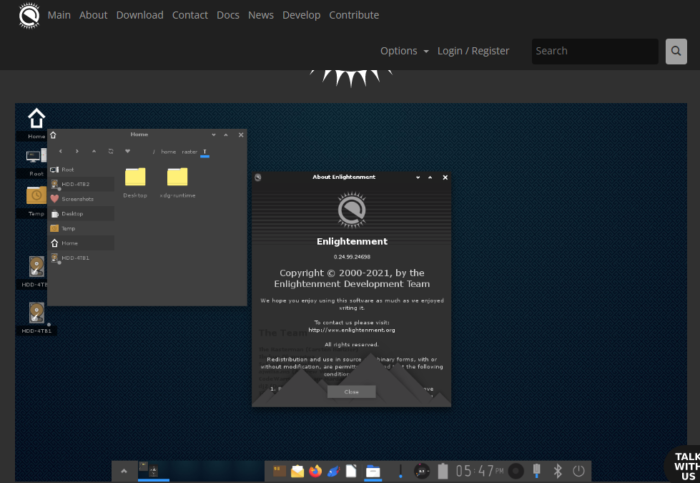Open the Home desktop icon
The height and width of the screenshot is (483, 700).
pyautogui.click(x=36, y=119)
